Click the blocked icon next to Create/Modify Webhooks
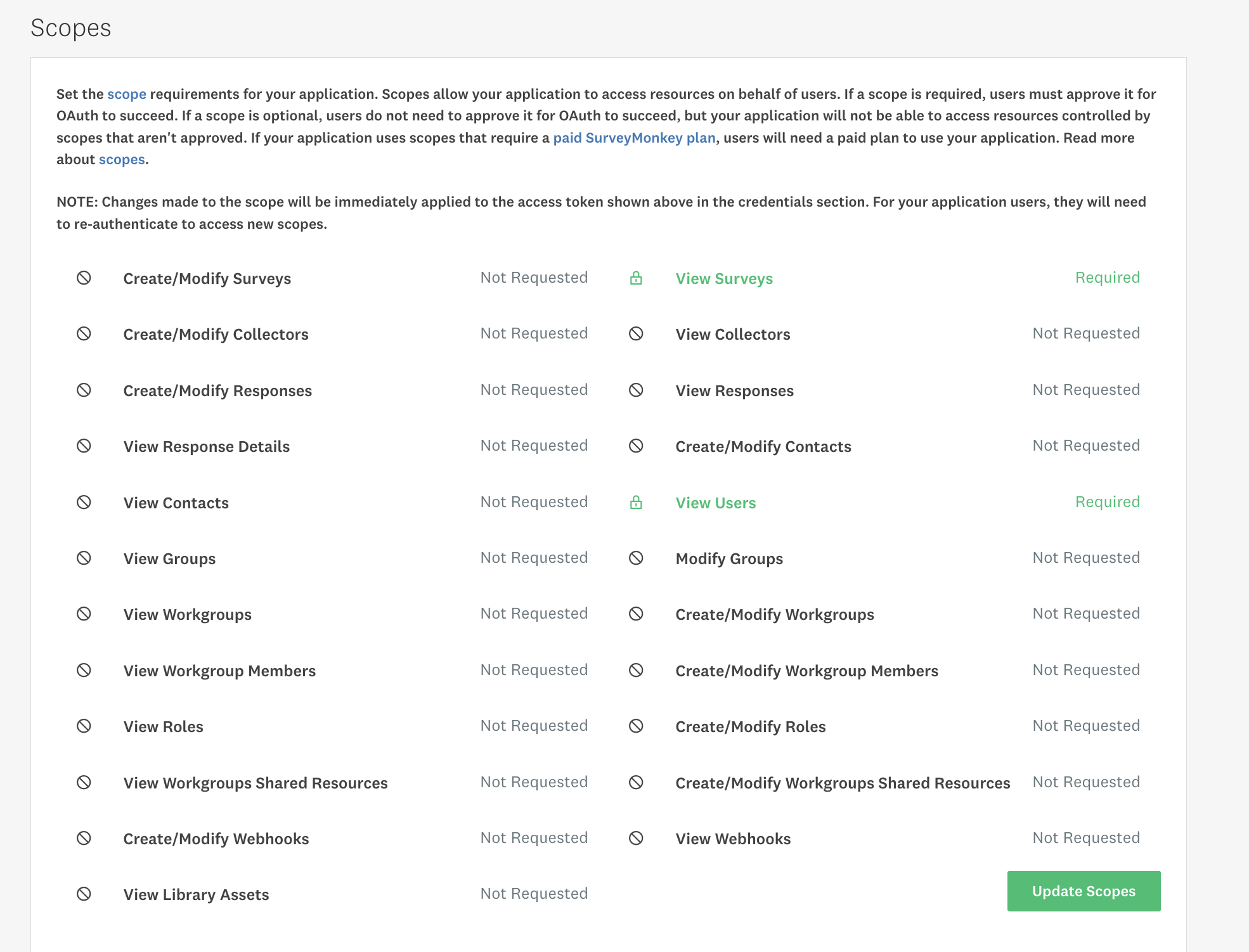The width and height of the screenshot is (1249, 952). point(84,838)
